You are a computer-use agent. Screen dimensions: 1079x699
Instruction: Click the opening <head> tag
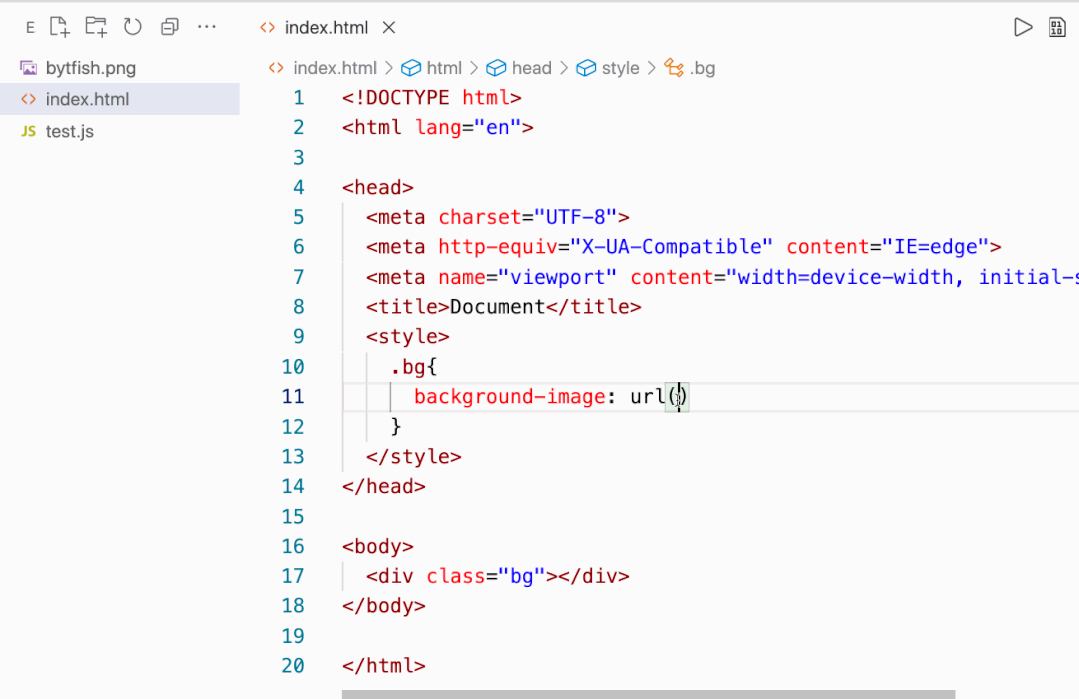[x=378, y=187]
